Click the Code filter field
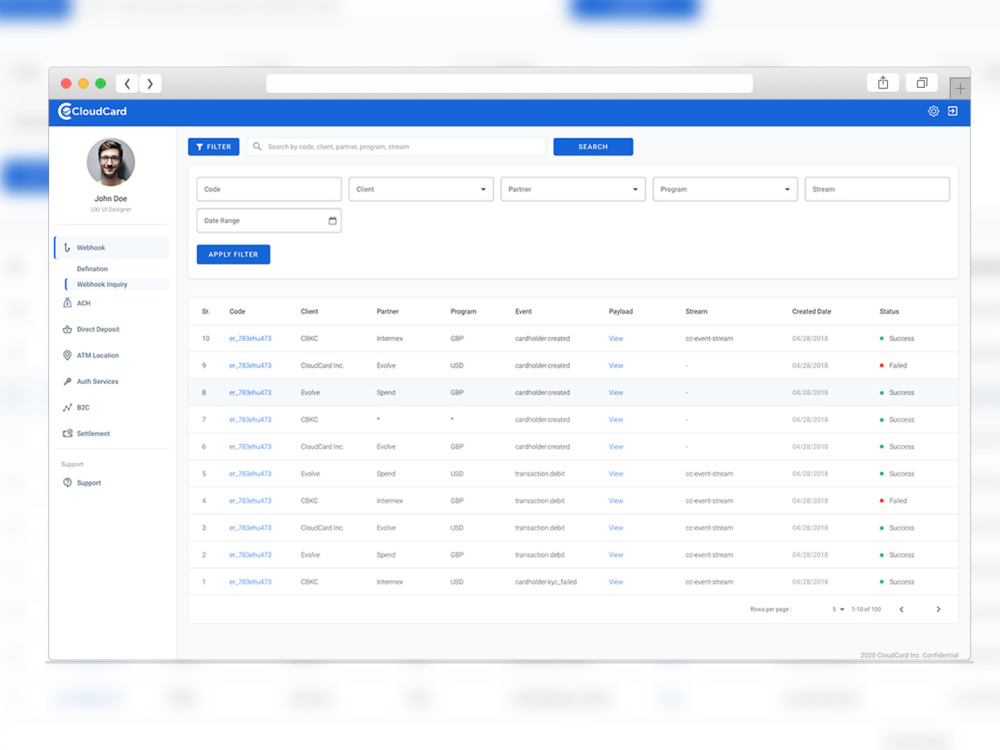1000x750 pixels. 269,189
